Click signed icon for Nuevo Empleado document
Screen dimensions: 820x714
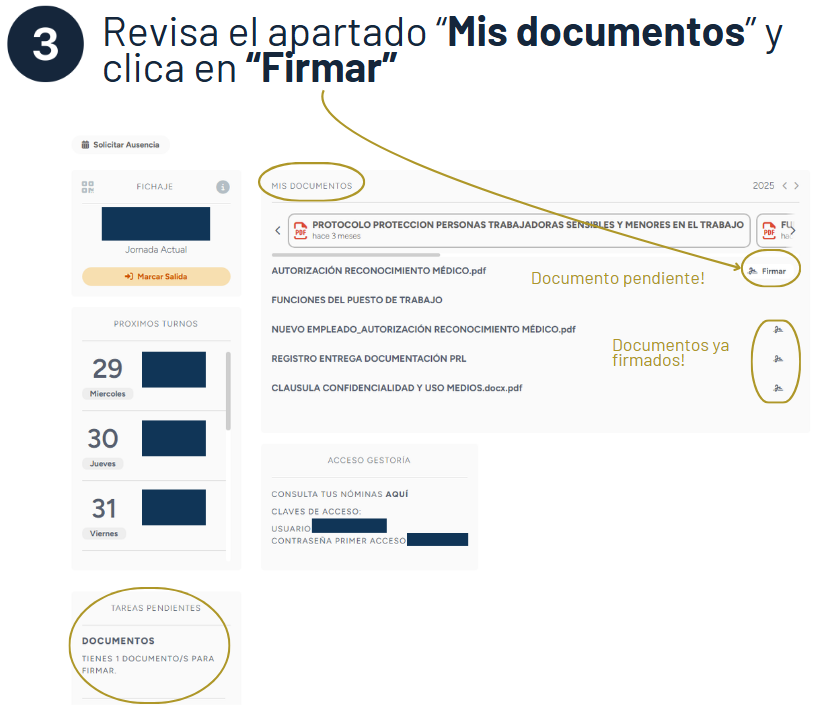pyautogui.click(x=778, y=329)
